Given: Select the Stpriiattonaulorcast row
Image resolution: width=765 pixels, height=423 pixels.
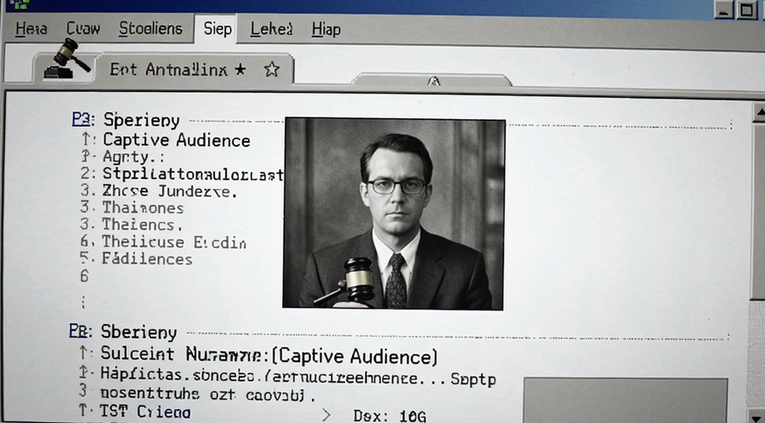Looking at the screenshot, I should (x=181, y=174).
